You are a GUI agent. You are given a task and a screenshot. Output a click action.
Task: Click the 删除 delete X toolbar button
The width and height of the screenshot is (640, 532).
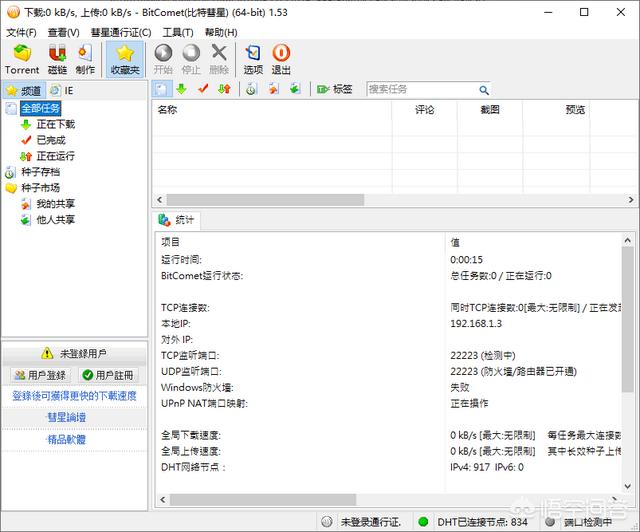219,60
